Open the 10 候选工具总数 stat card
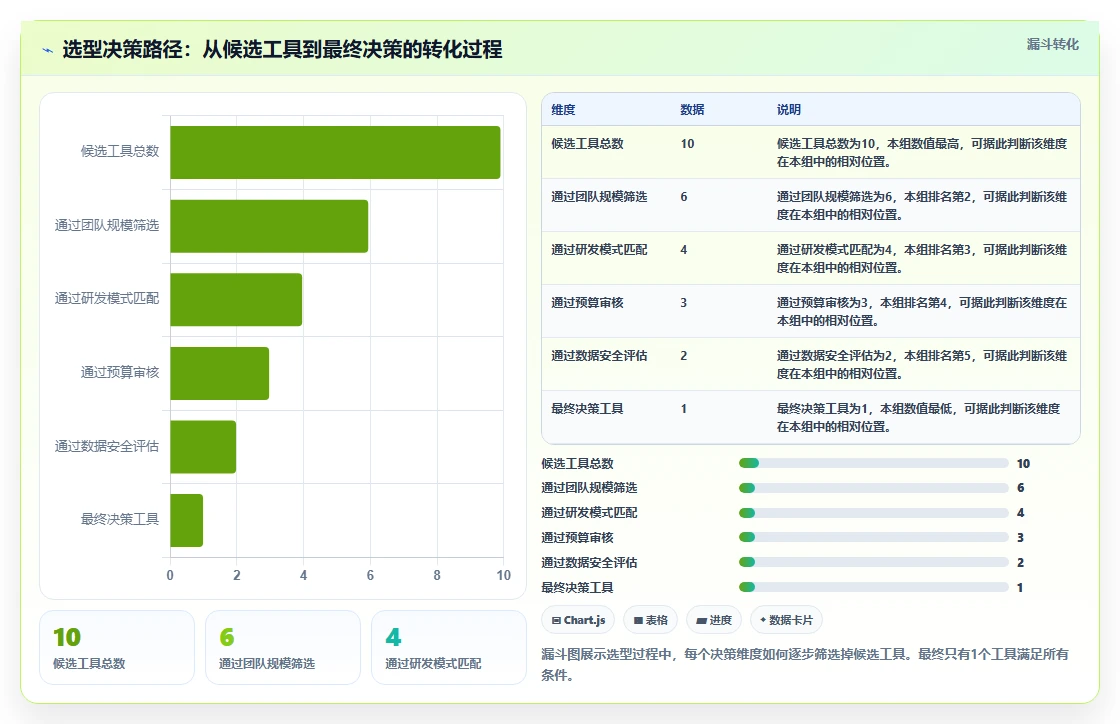The height and width of the screenshot is (724, 1120). pyautogui.click(x=117, y=648)
